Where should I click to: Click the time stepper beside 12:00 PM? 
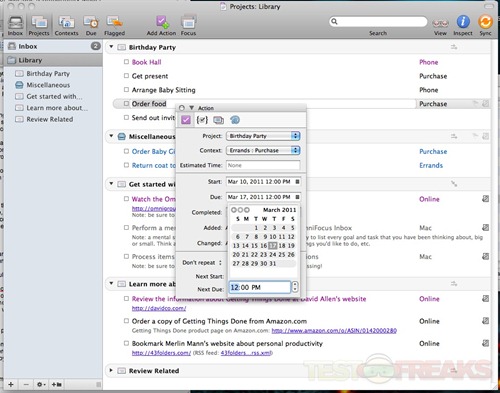click(x=295, y=287)
